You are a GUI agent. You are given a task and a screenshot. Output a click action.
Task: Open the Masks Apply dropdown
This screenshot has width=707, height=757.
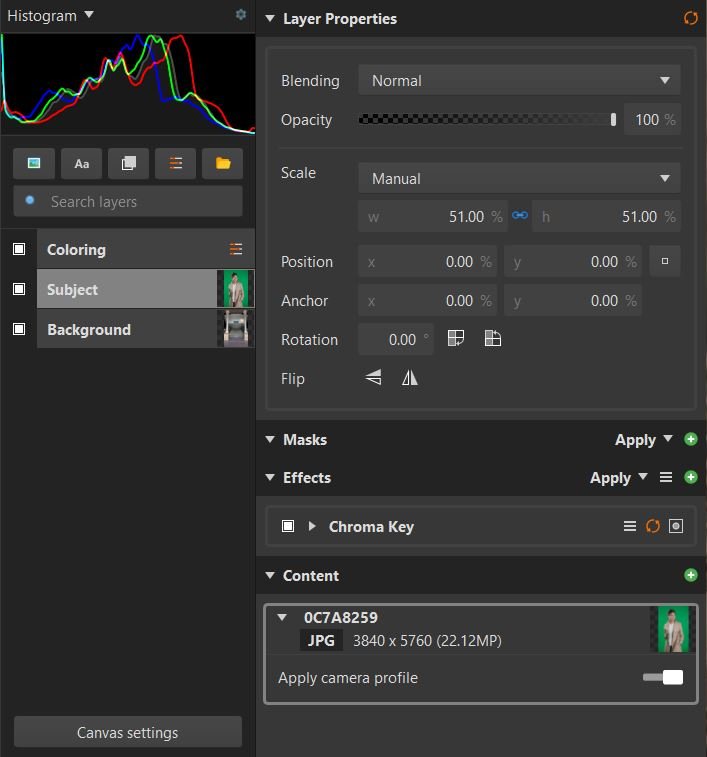[x=643, y=439]
